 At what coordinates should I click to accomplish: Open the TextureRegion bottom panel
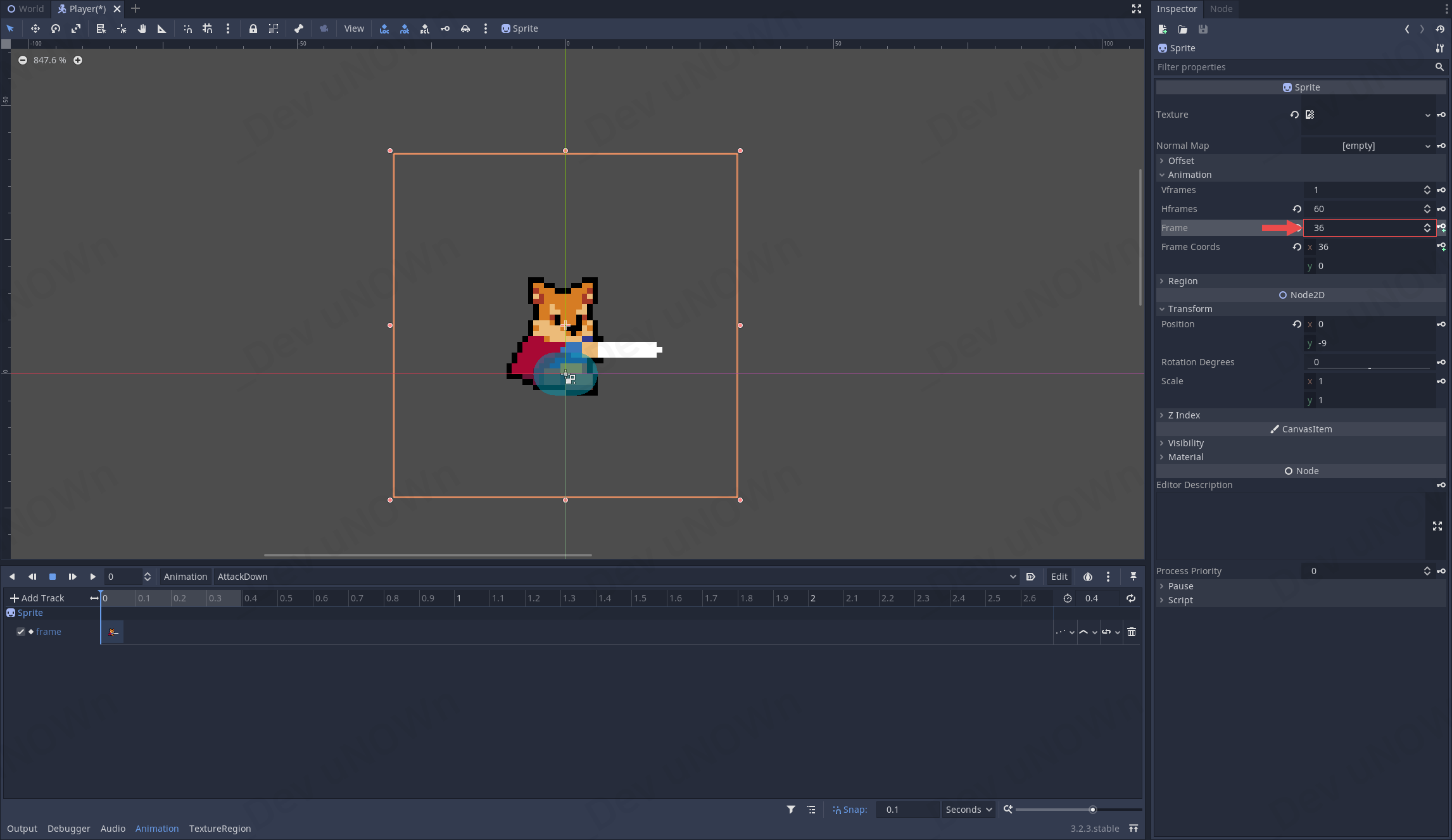[220, 829]
